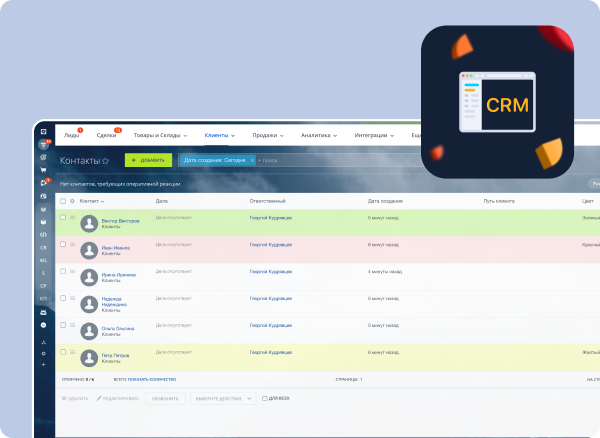Check the checkbox for Виктор Викторов row
600x438 pixels.
(x=63, y=217)
